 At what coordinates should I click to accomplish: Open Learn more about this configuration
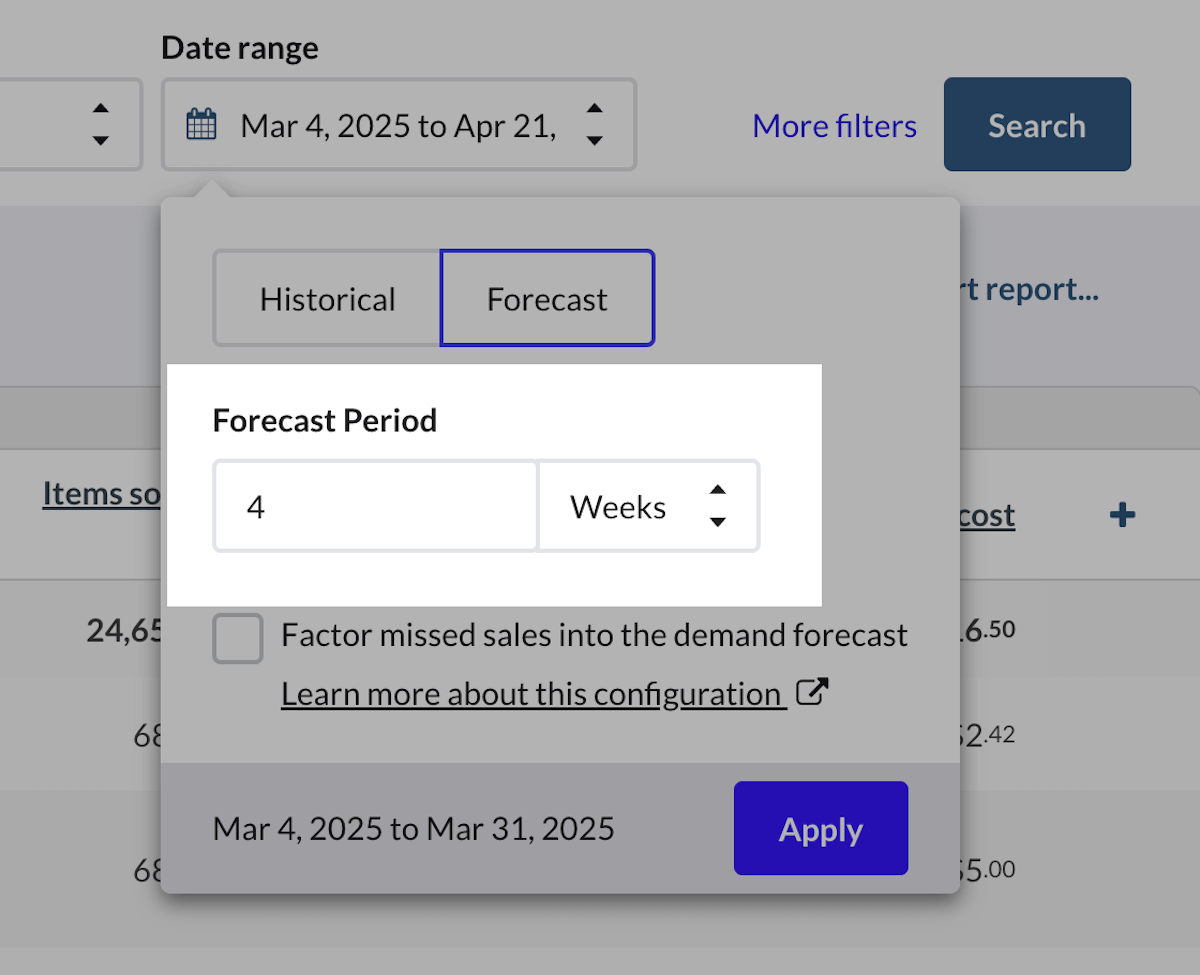531,693
